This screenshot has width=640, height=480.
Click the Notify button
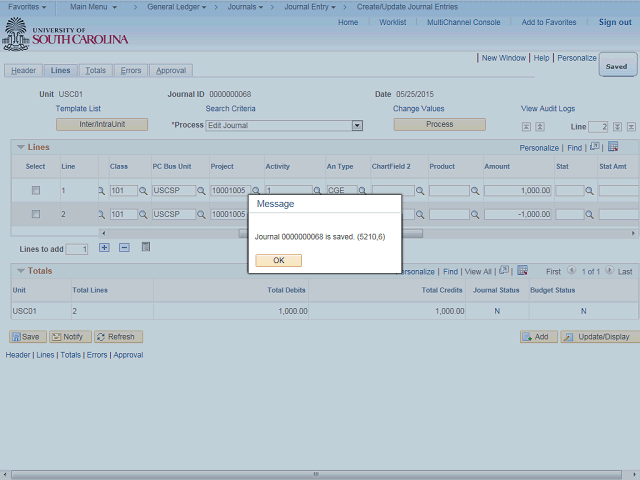tap(70, 337)
